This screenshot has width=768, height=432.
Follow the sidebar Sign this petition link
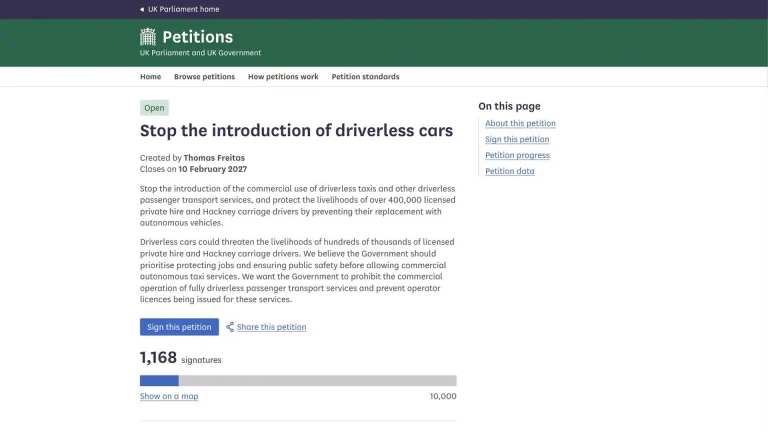pyautogui.click(x=517, y=139)
